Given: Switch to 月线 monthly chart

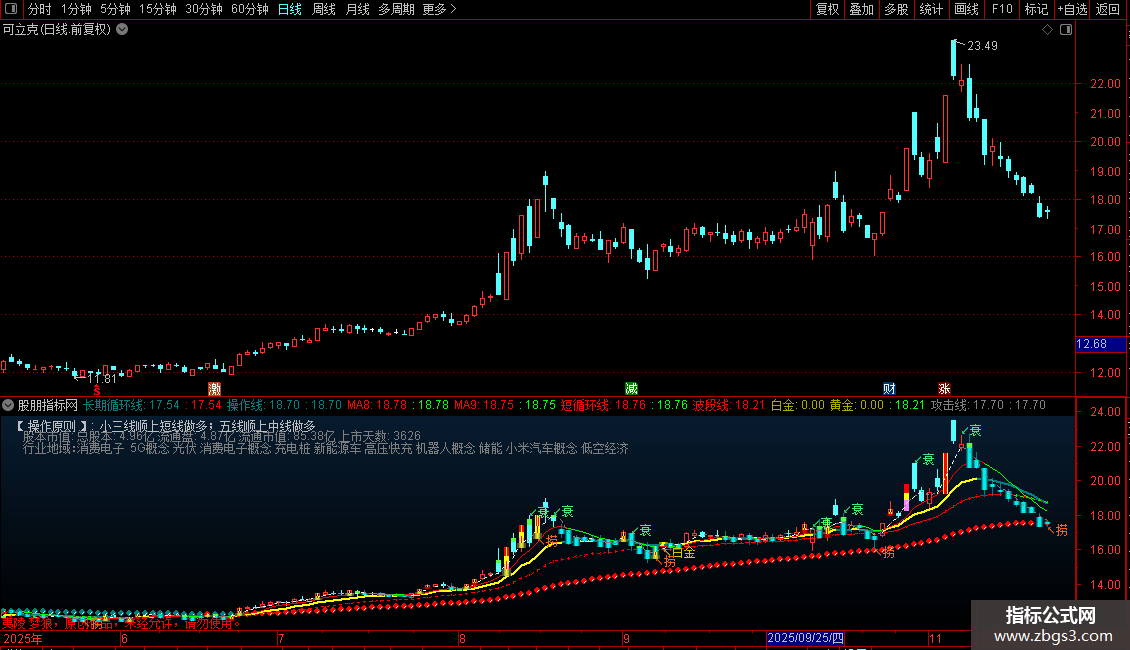Looking at the screenshot, I should (x=357, y=9).
